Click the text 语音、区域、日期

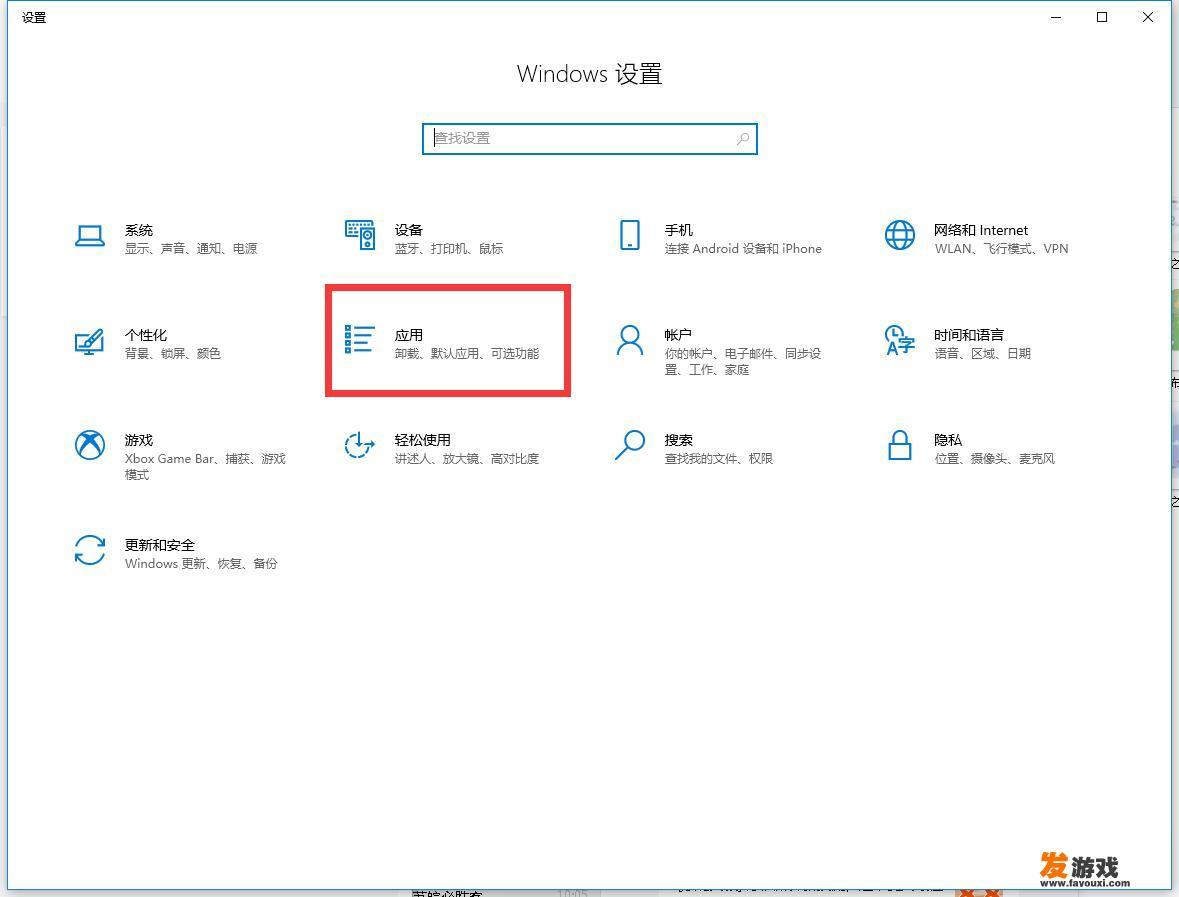982,353
